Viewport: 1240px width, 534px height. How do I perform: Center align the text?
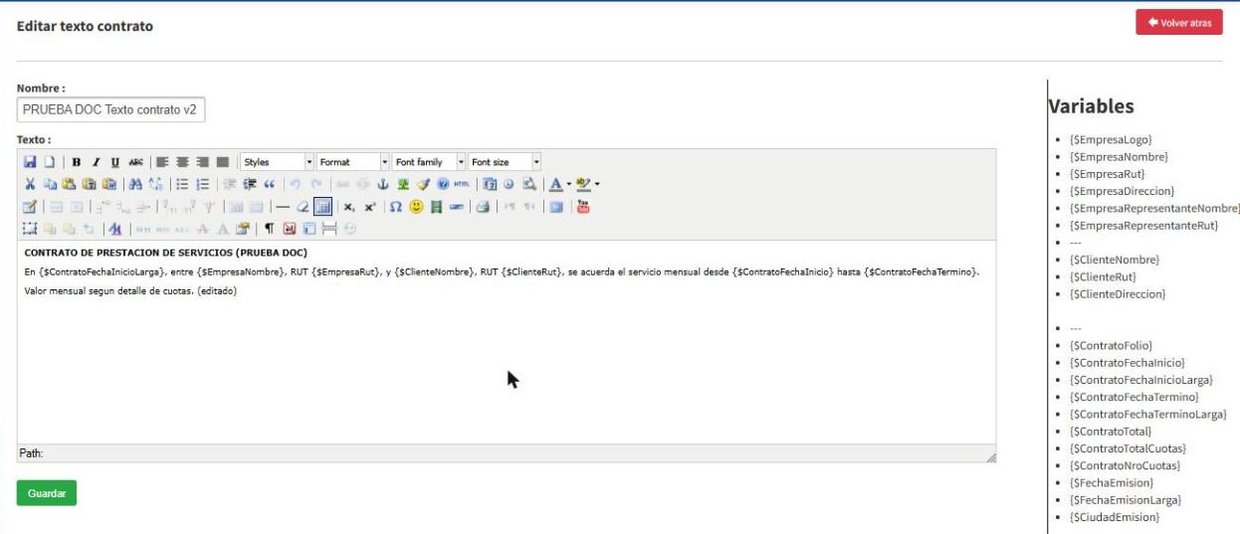182,162
